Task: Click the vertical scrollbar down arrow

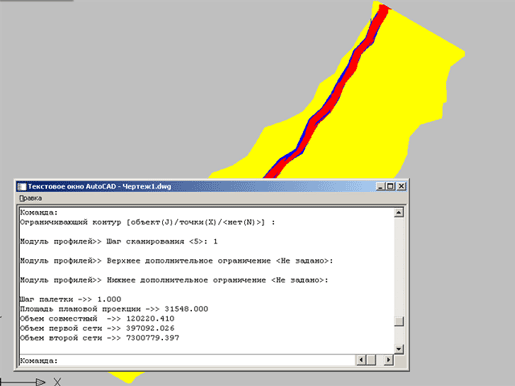Action: click(x=399, y=349)
